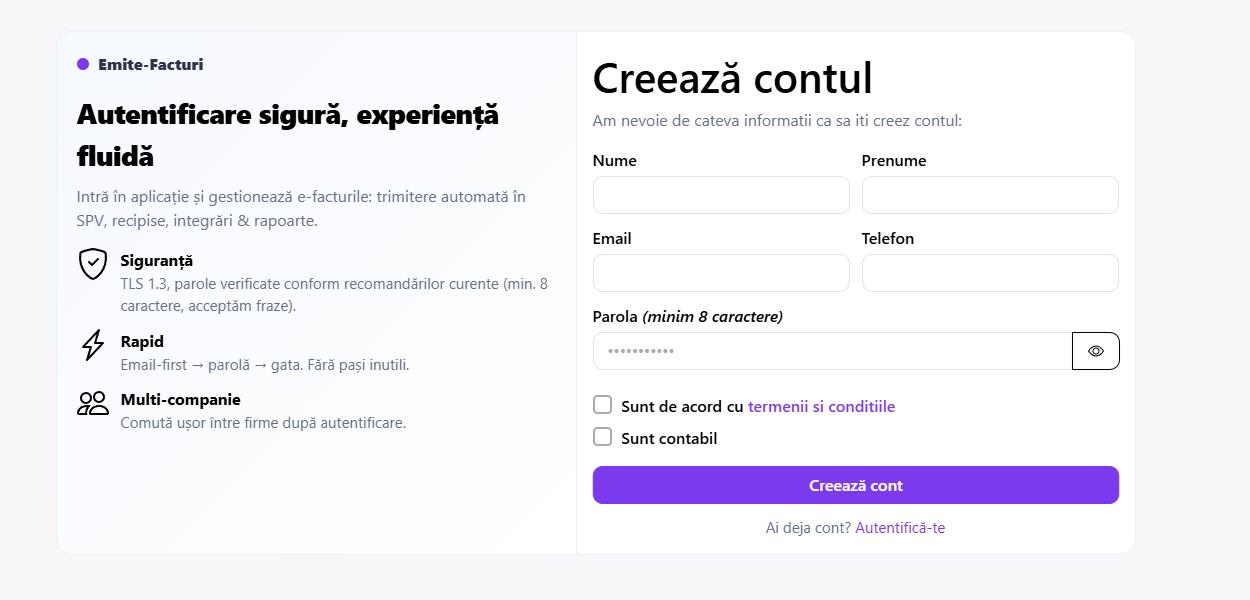Image resolution: width=1250 pixels, height=600 pixels.
Task: Click the shield icon next to Siguranță
Action: (x=92, y=264)
